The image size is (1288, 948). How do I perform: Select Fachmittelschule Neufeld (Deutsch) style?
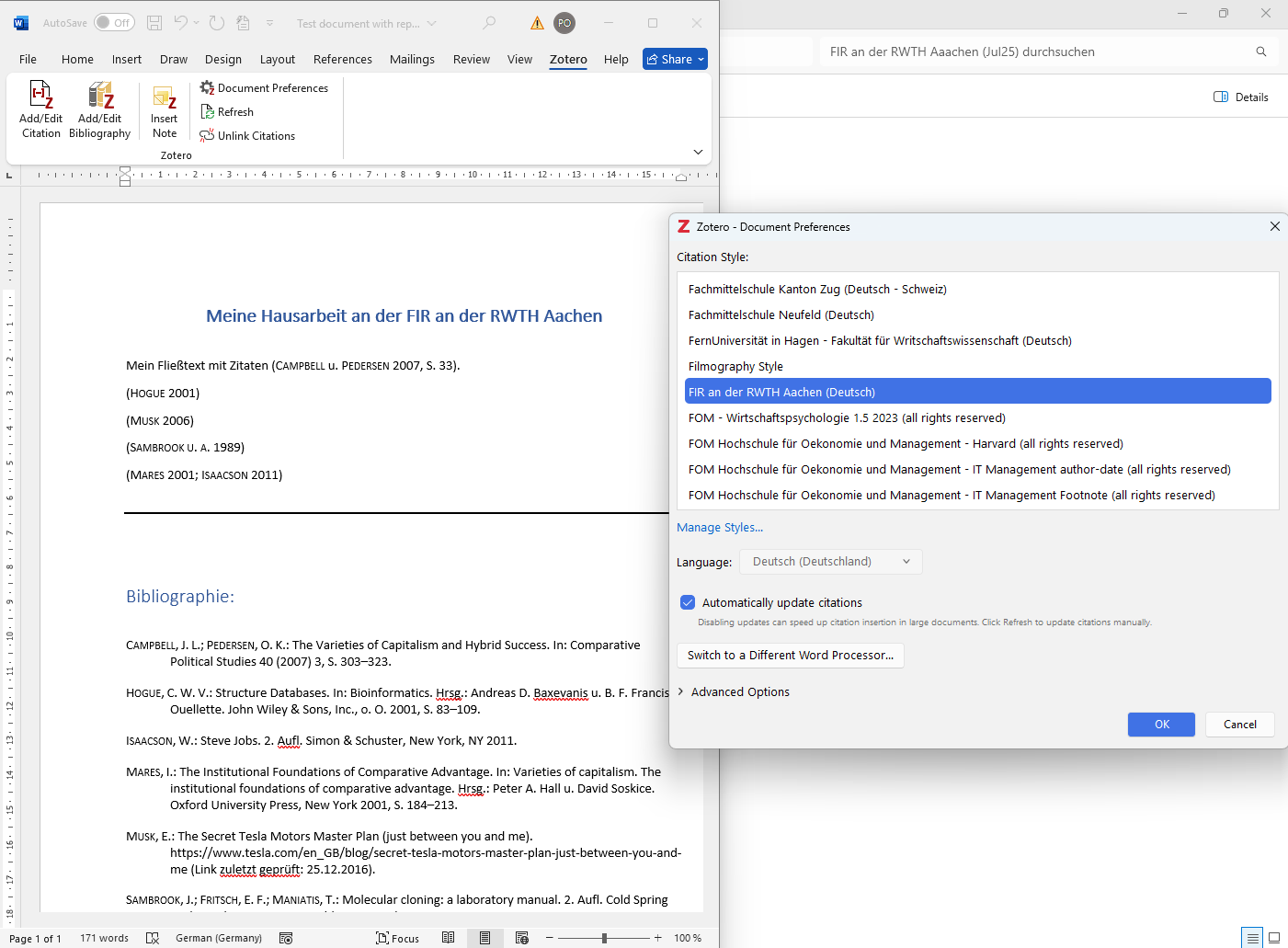point(978,314)
